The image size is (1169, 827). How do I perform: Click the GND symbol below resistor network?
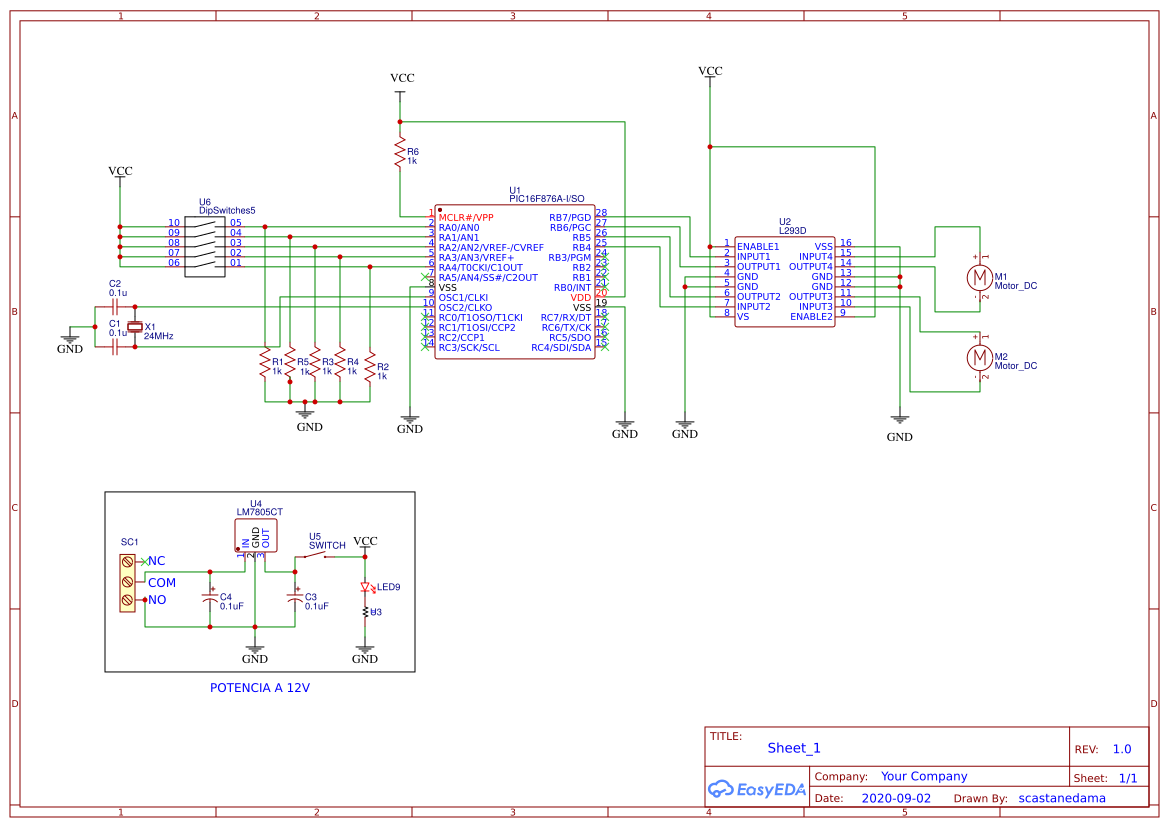coord(304,414)
